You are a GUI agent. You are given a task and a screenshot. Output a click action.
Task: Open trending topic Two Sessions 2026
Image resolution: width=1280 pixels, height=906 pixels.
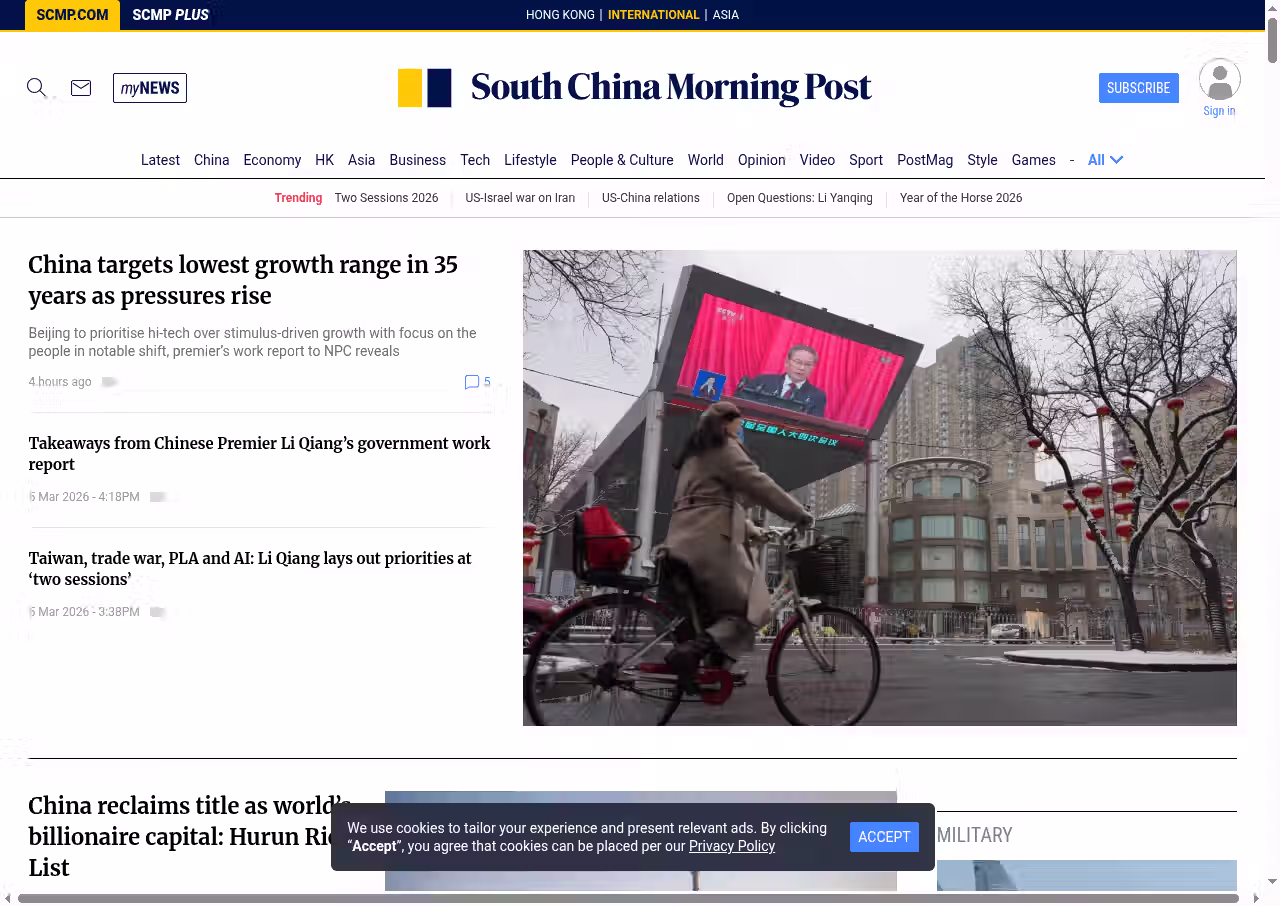386,198
